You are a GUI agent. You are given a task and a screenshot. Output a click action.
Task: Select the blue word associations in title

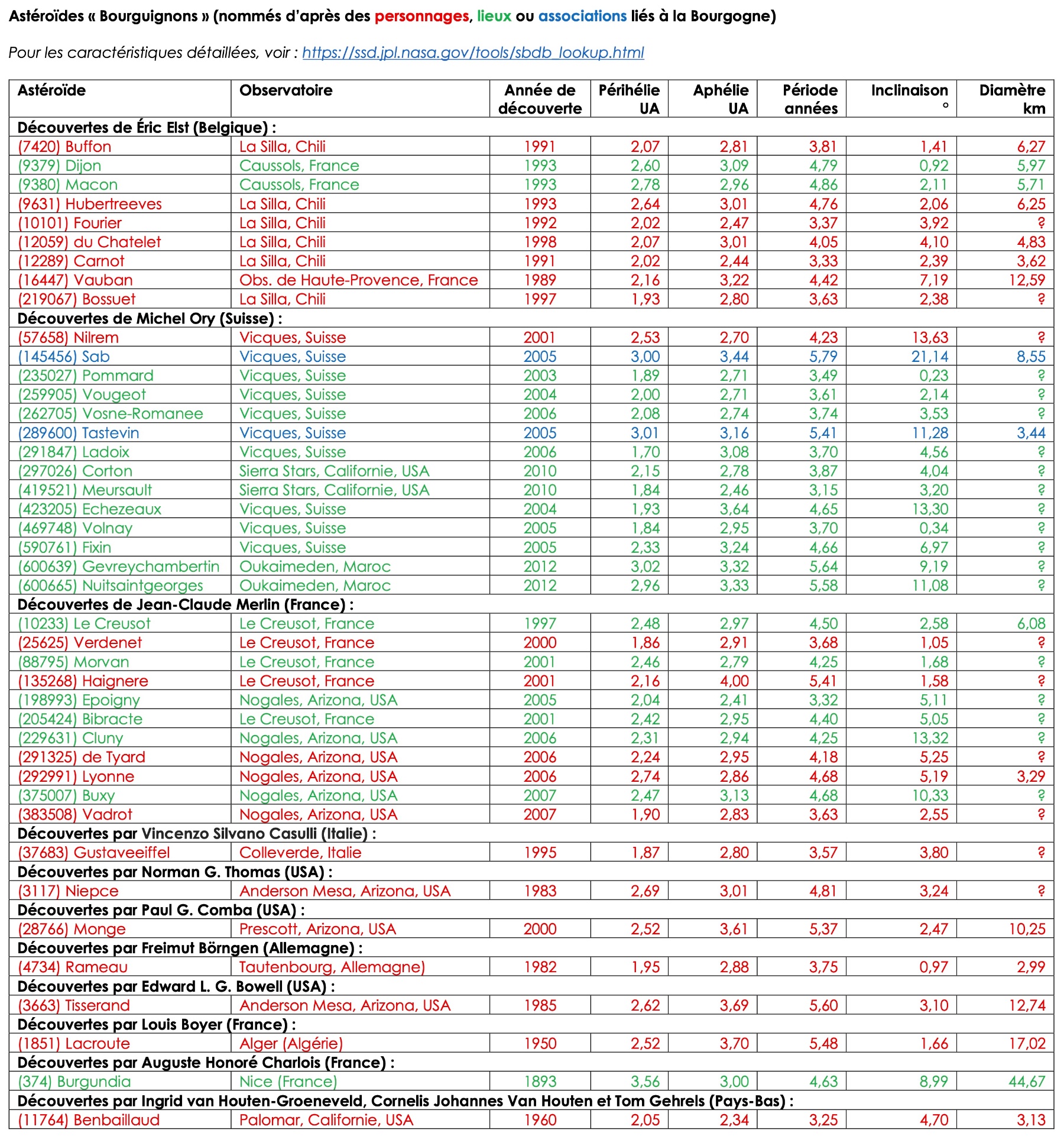coord(582,16)
